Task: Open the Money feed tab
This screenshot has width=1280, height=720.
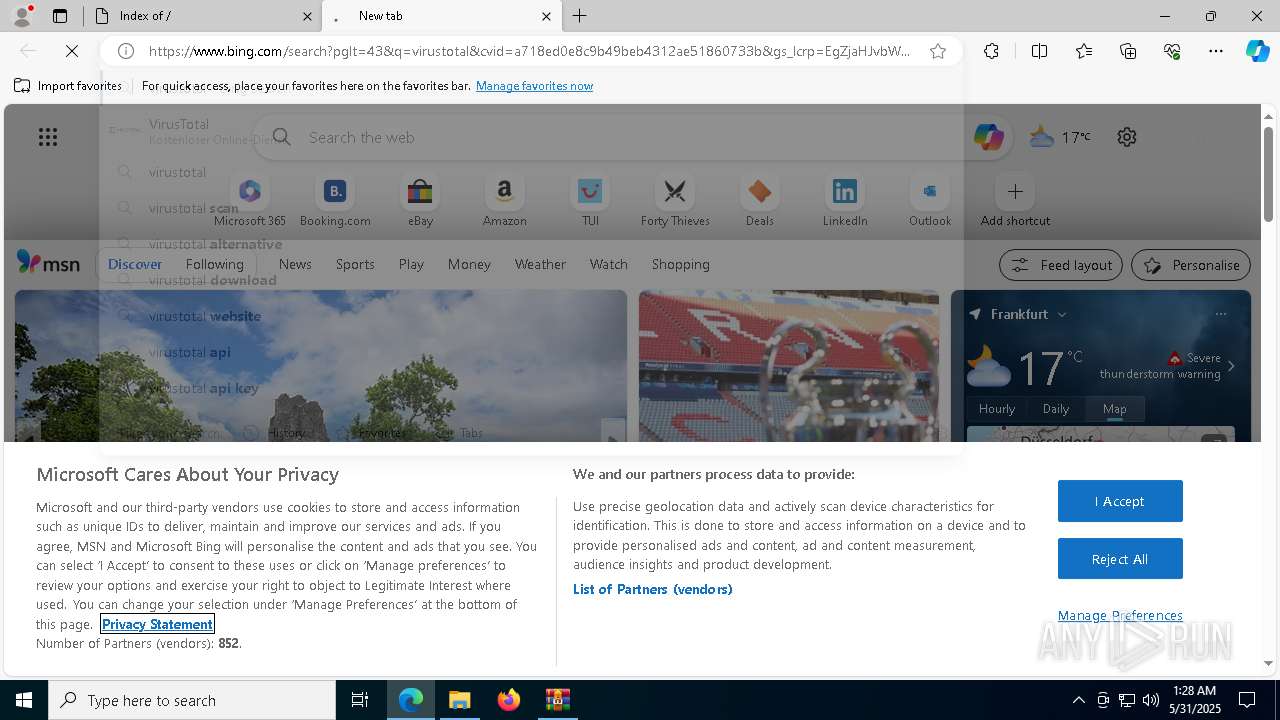Action: click(469, 264)
